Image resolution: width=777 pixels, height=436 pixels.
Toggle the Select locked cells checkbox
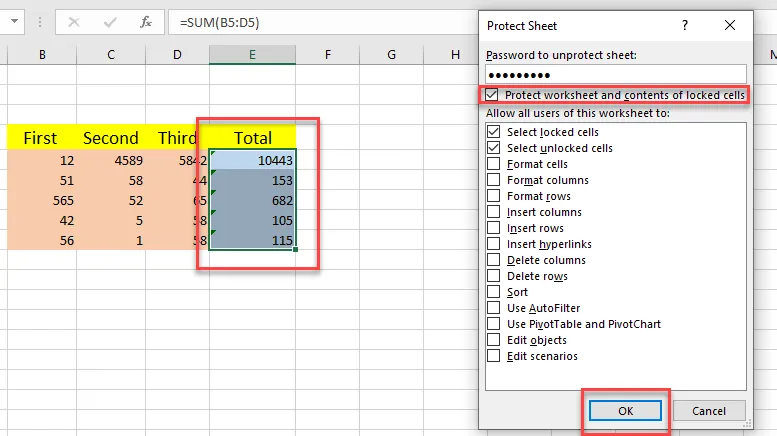click(x=493, y=132)
